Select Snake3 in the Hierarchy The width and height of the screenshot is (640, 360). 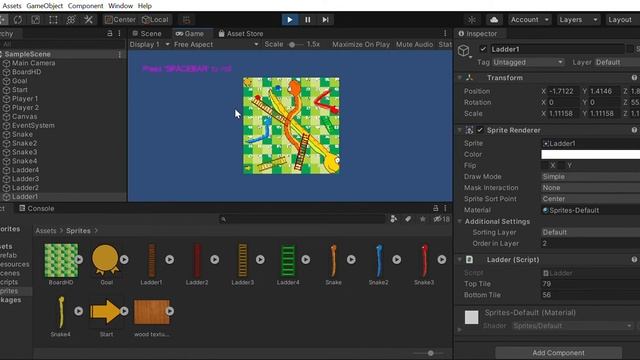24,152
